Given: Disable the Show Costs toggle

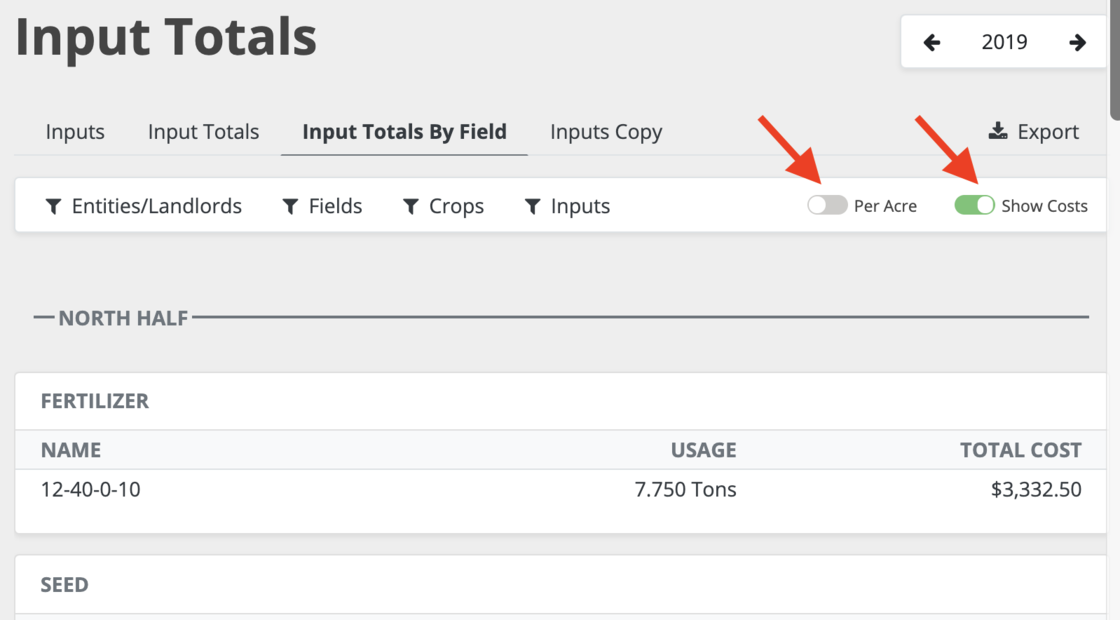Looking at the screenshot, I should pyautogui.click(x=974, y=206).
